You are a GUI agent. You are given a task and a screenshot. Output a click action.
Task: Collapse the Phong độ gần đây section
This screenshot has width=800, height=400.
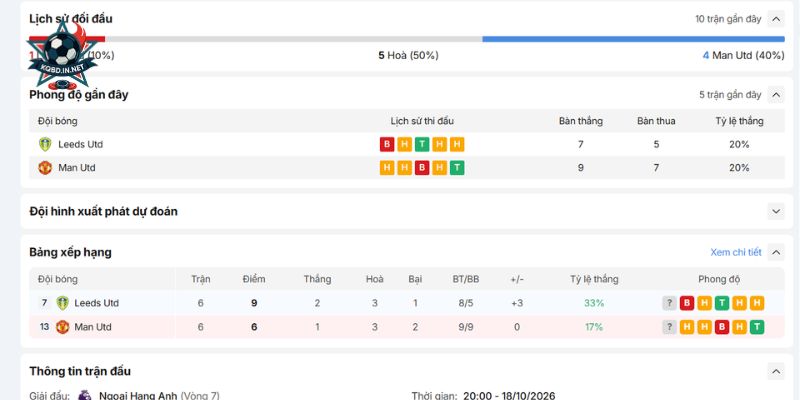coord(776,95)
